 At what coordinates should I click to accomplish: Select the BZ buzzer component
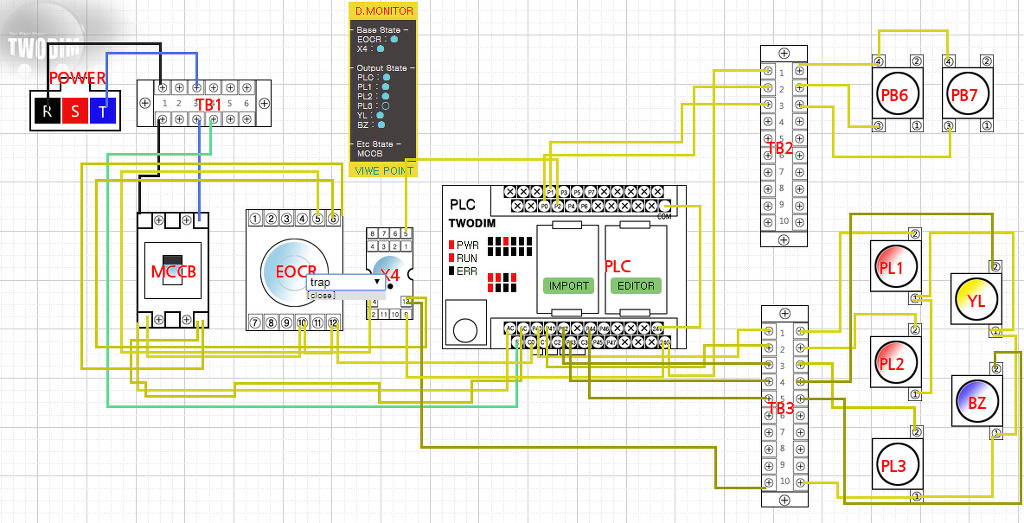click(976, 403)
